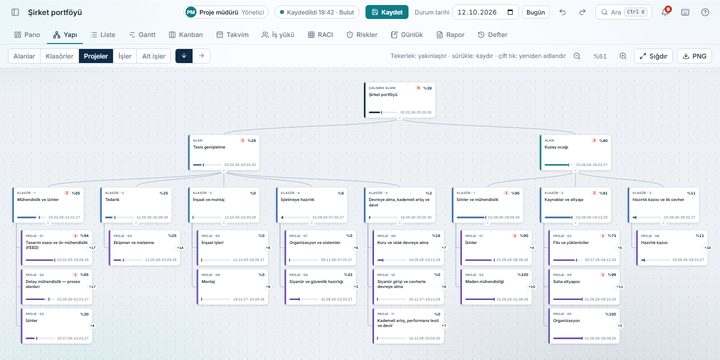Expand the hidden-items badge on Hazırlık kazısı card
The image size is (720, 360).
(x=708, y=248)
